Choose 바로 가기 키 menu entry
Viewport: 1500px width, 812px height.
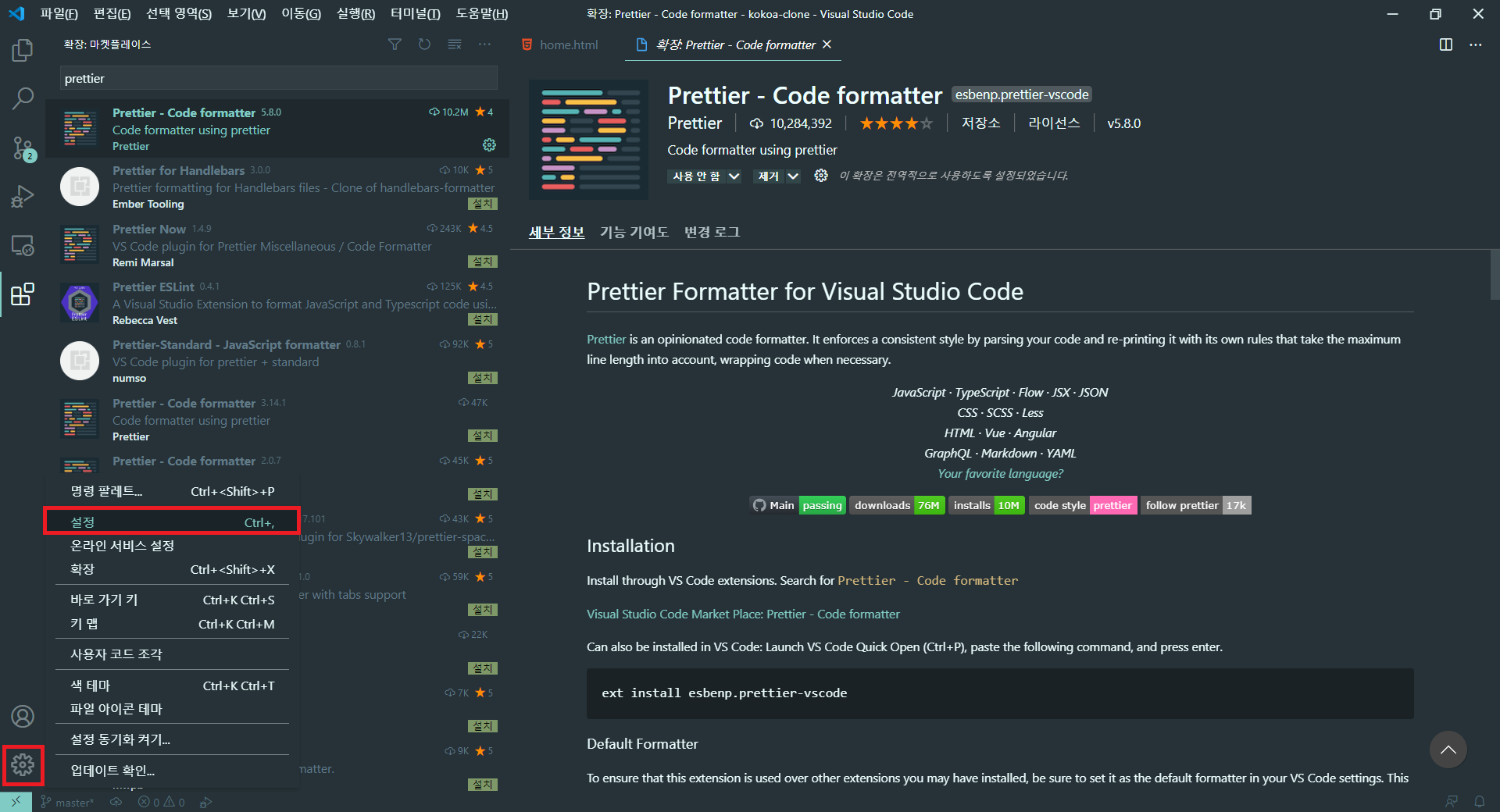pos(172,600)
